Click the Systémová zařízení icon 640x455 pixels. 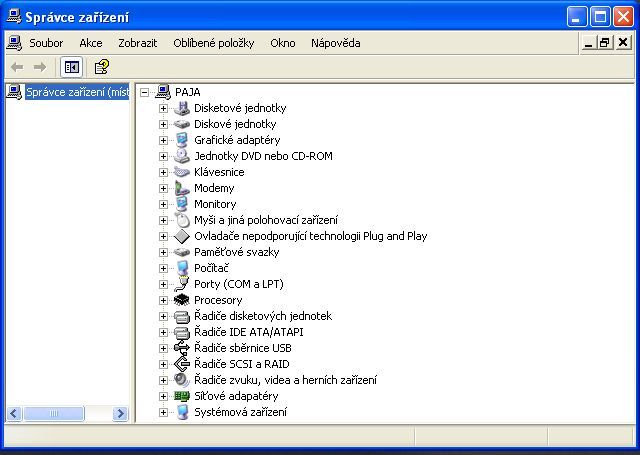coord(182,412)
